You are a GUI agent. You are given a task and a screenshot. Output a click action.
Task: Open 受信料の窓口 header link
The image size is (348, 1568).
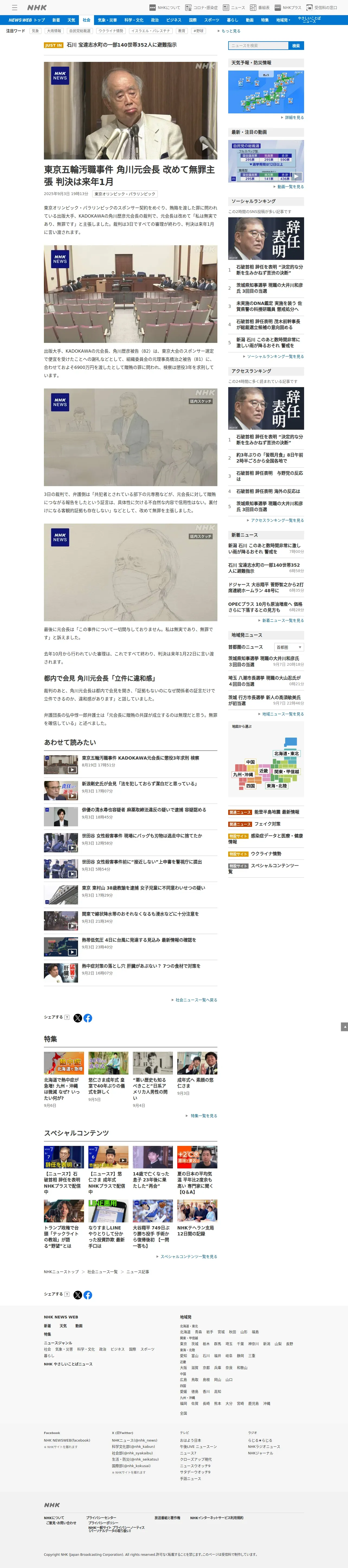click(x=322, y=8)
